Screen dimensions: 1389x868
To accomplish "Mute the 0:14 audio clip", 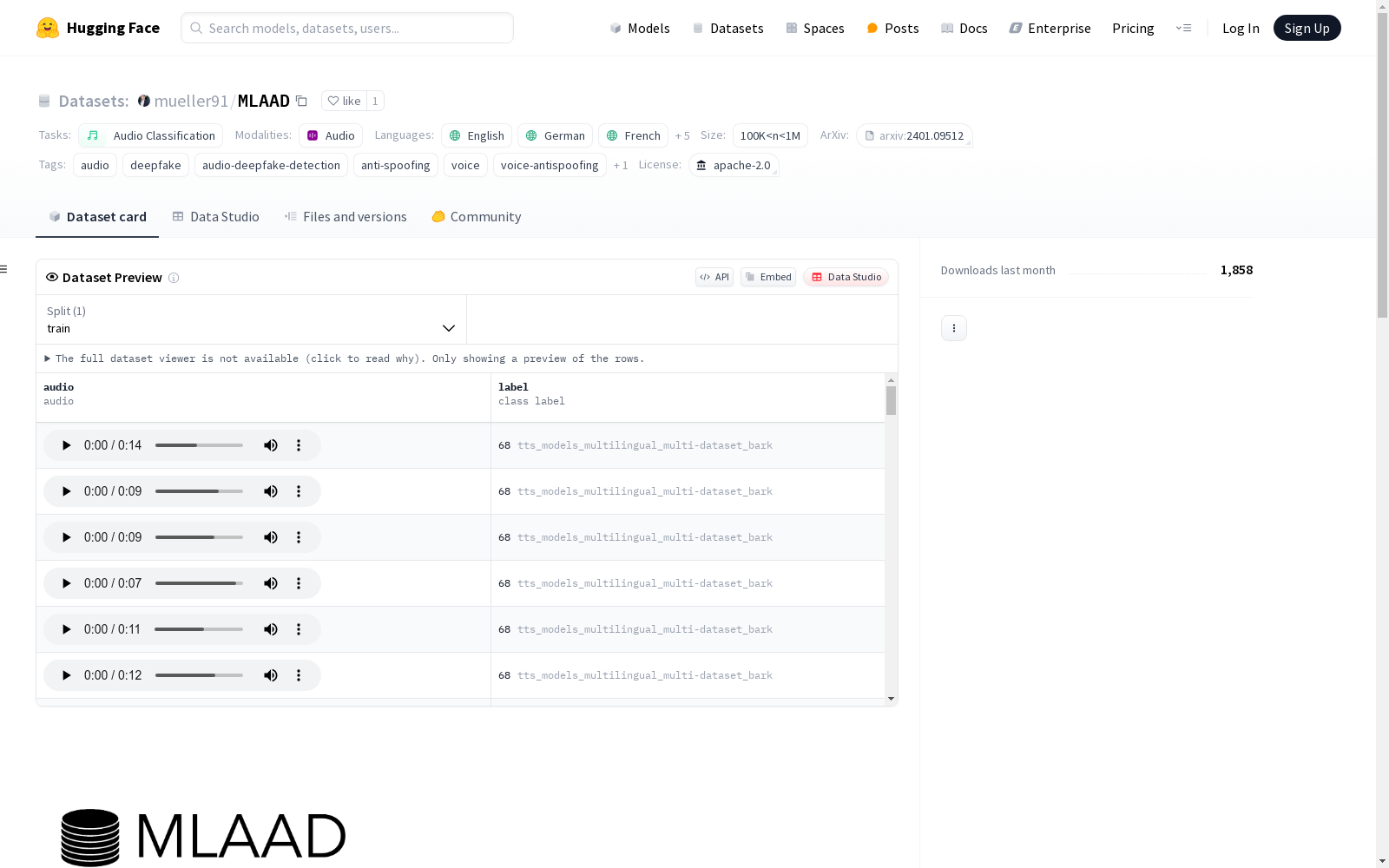I will pyautogui.click(x=271, y=445).
